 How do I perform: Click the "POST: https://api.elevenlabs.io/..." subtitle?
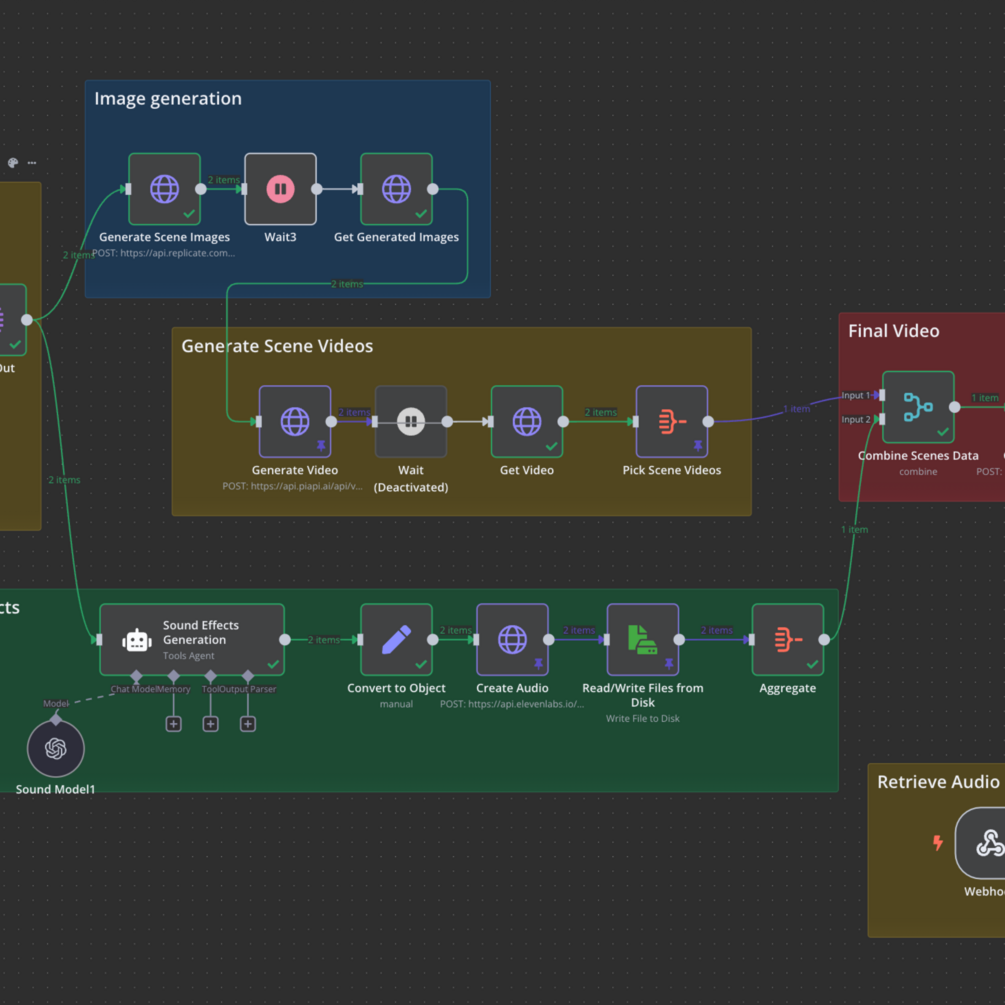pyautogui.click(x=512, y=704)
